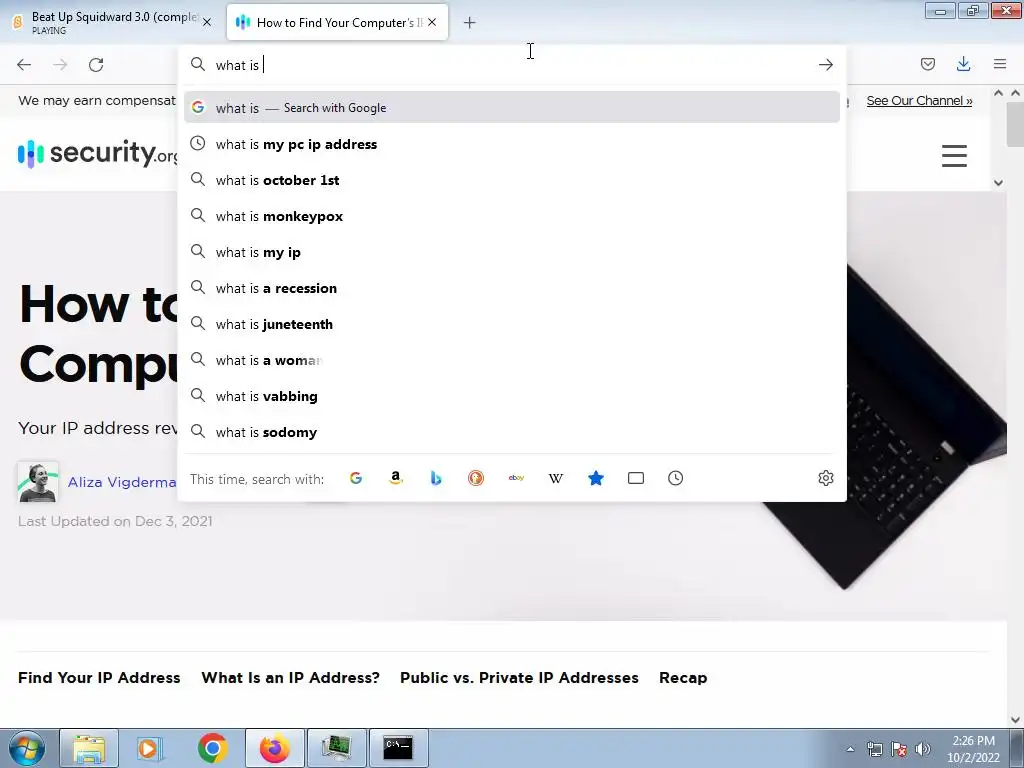Viewport: 1024px width, 768px height.
Task: Open the Firefox downloads panel
Action: coord(963,64)
